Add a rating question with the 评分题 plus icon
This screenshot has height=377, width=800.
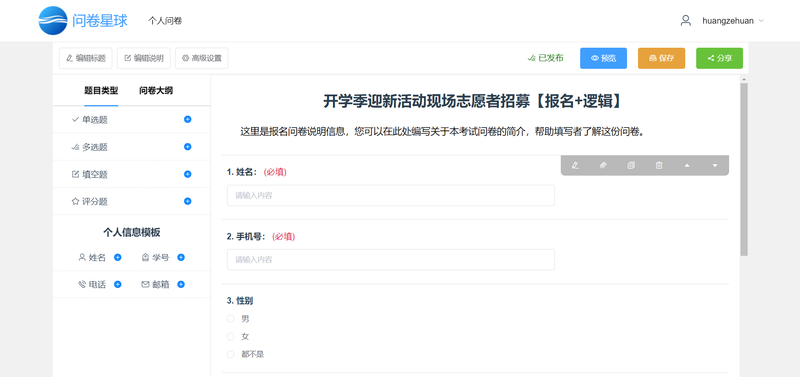[x=187, y=202]
